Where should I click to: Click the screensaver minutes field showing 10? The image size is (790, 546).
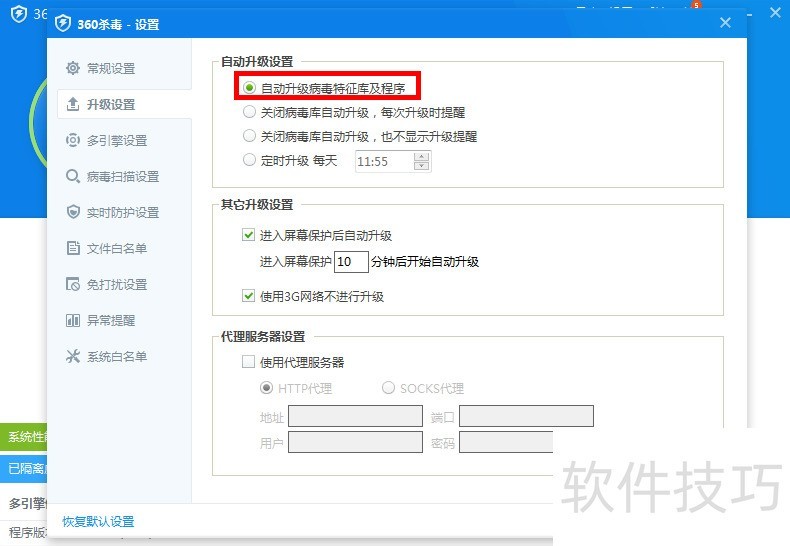click(351, 261)
